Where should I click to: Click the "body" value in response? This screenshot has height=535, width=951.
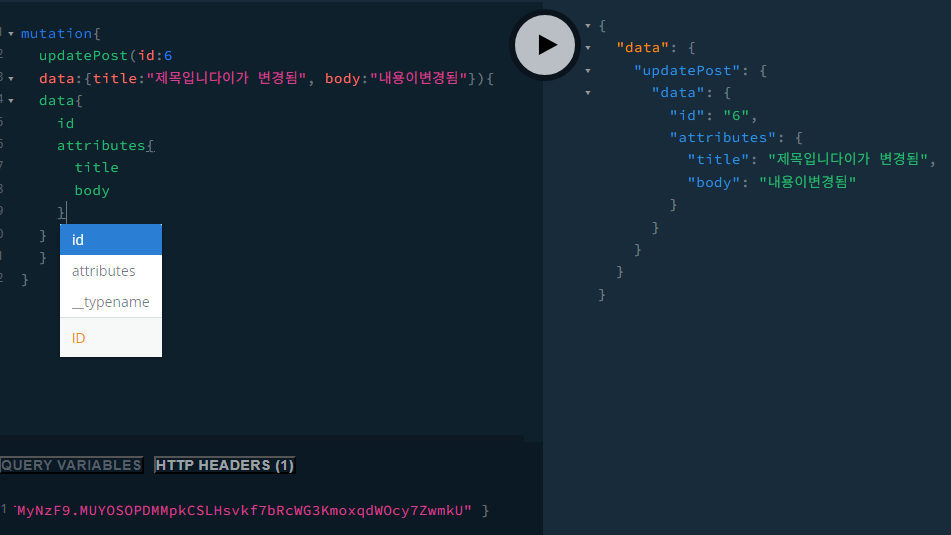pyautogui.click(x=807, y=182)
